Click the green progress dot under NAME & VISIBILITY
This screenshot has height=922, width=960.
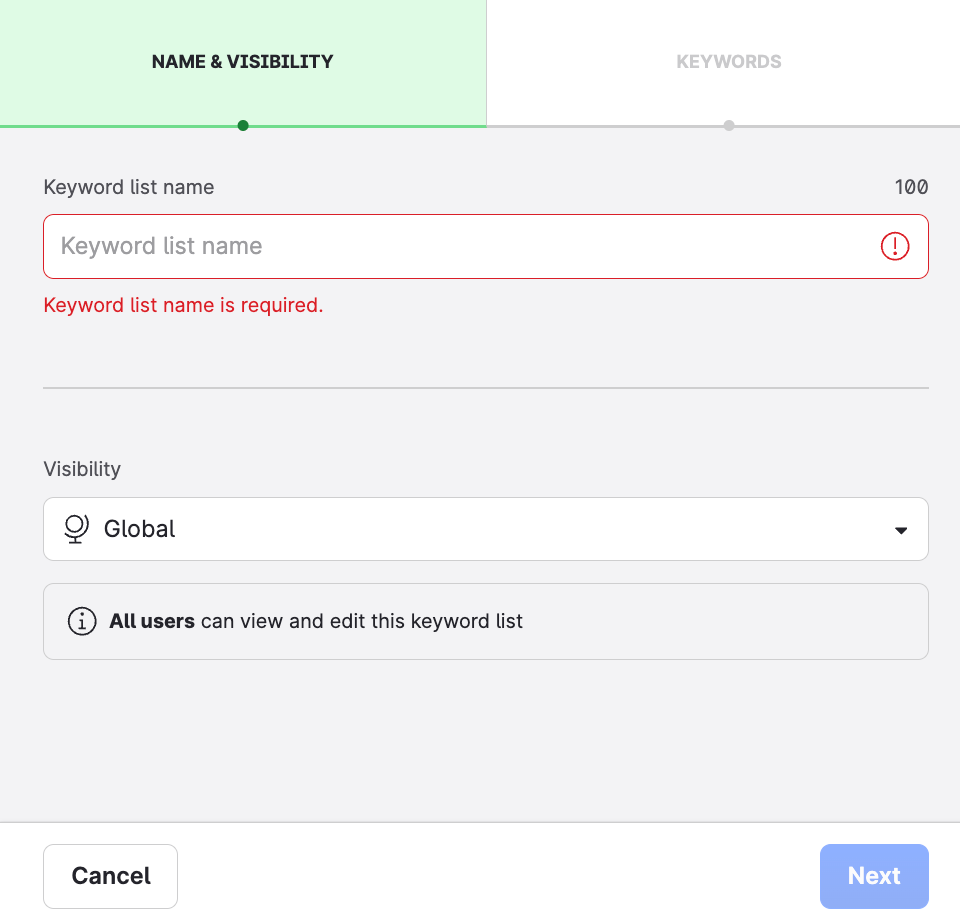pyautogui.click(x=242, y=125)
